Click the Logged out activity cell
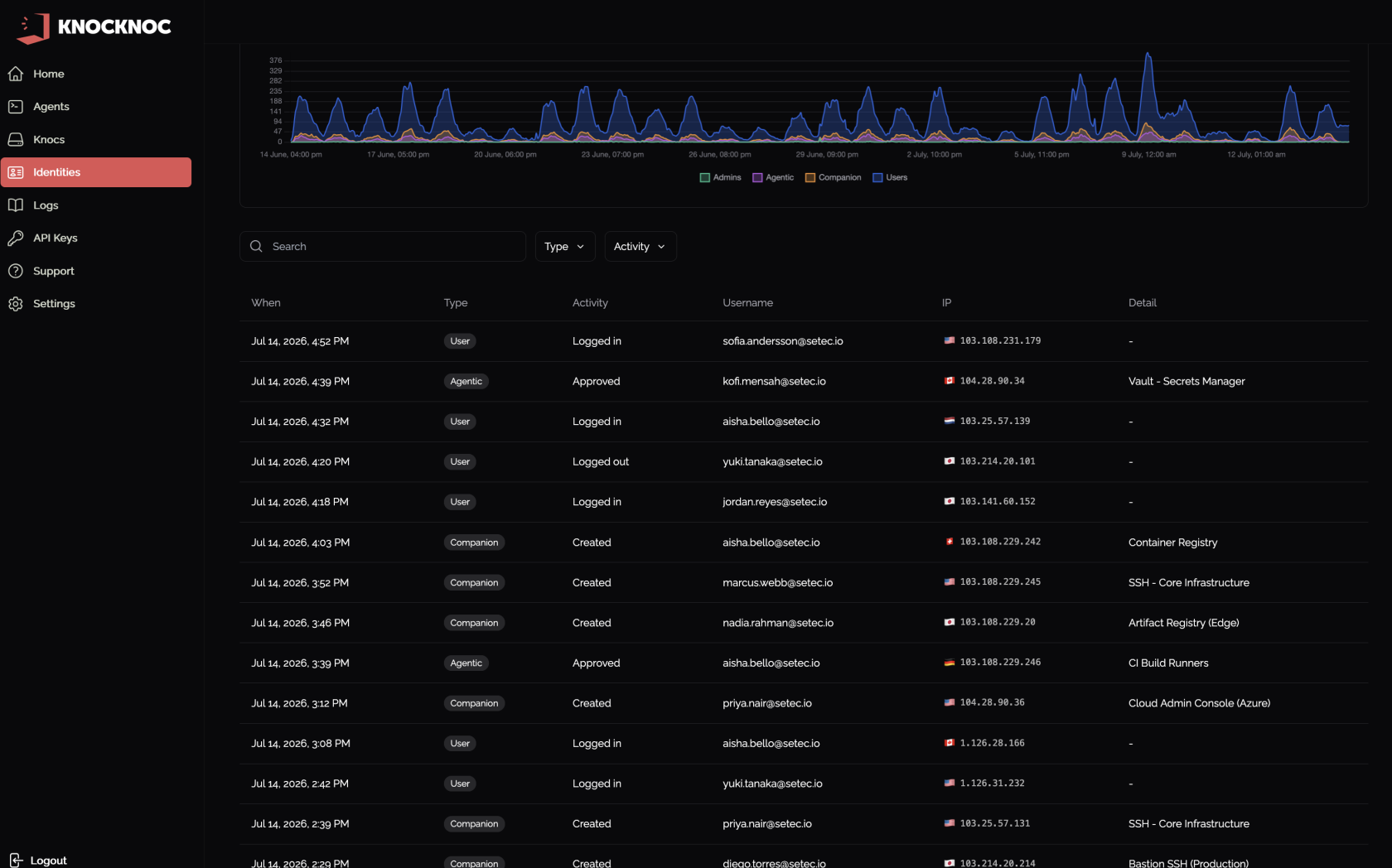 pos(601,461)
